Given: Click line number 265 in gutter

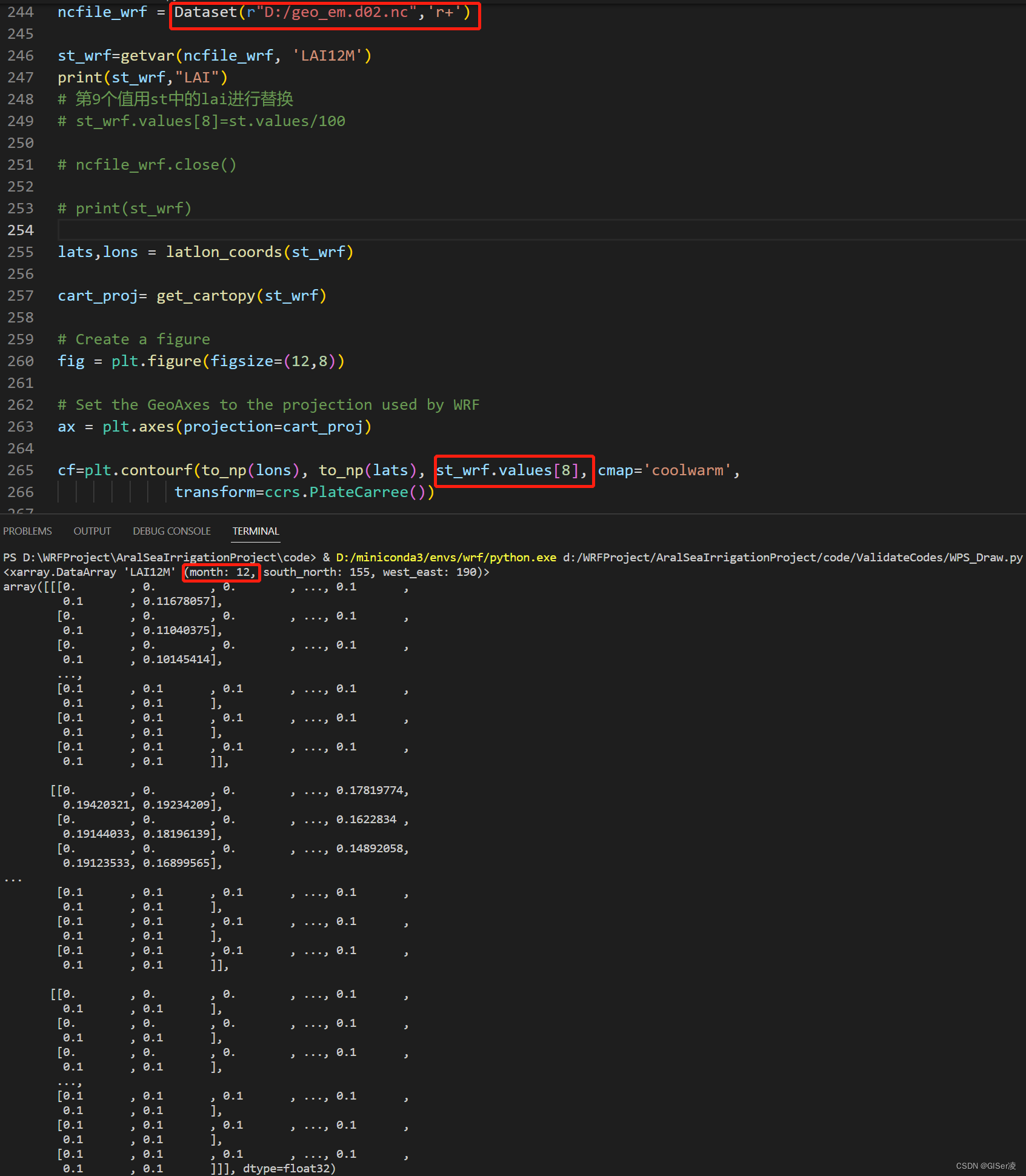Looking at the screenshot, I should [21, 470].
